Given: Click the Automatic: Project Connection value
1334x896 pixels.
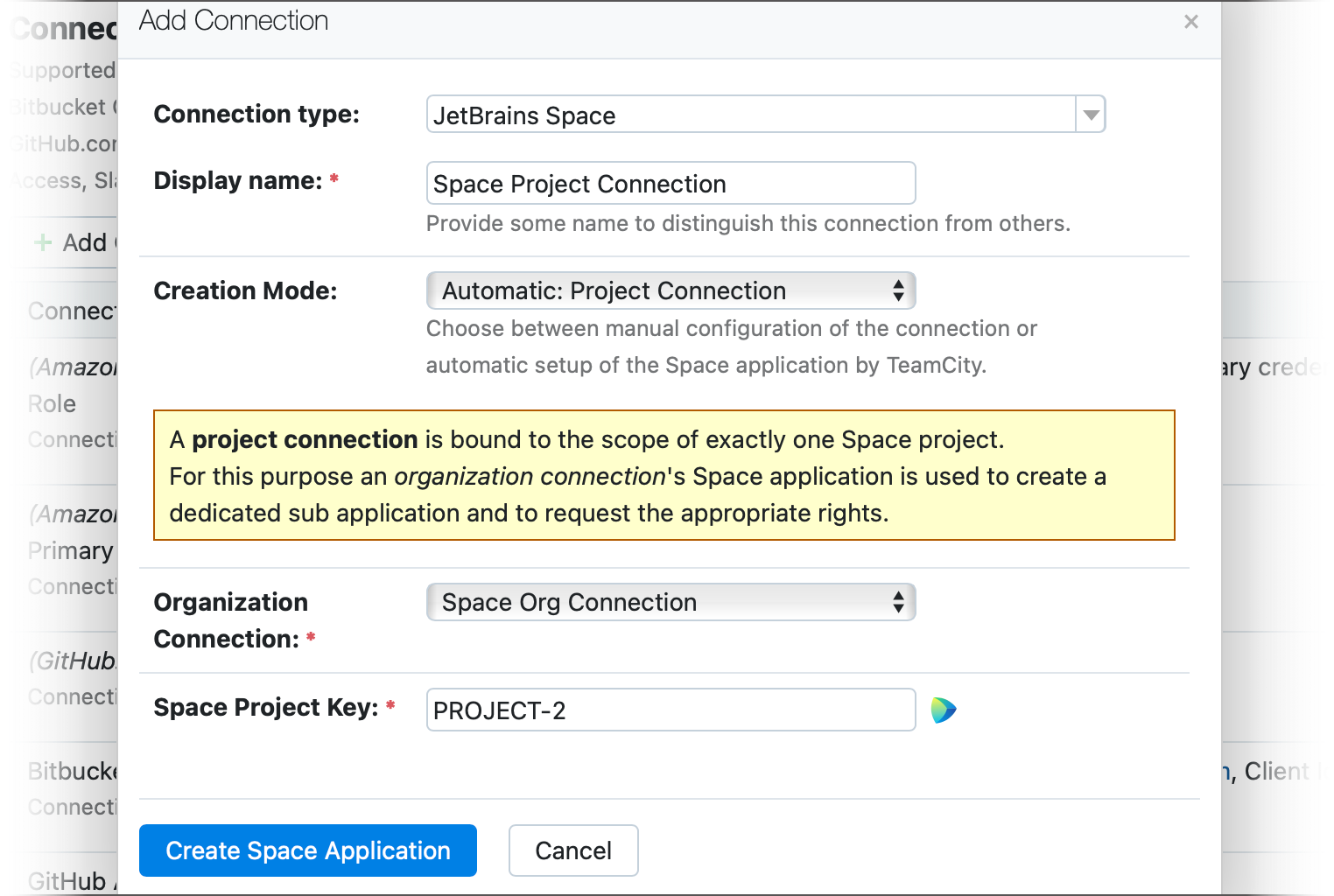Looking at the screenshot, I should pyautogui.click(x=613, y=290).
